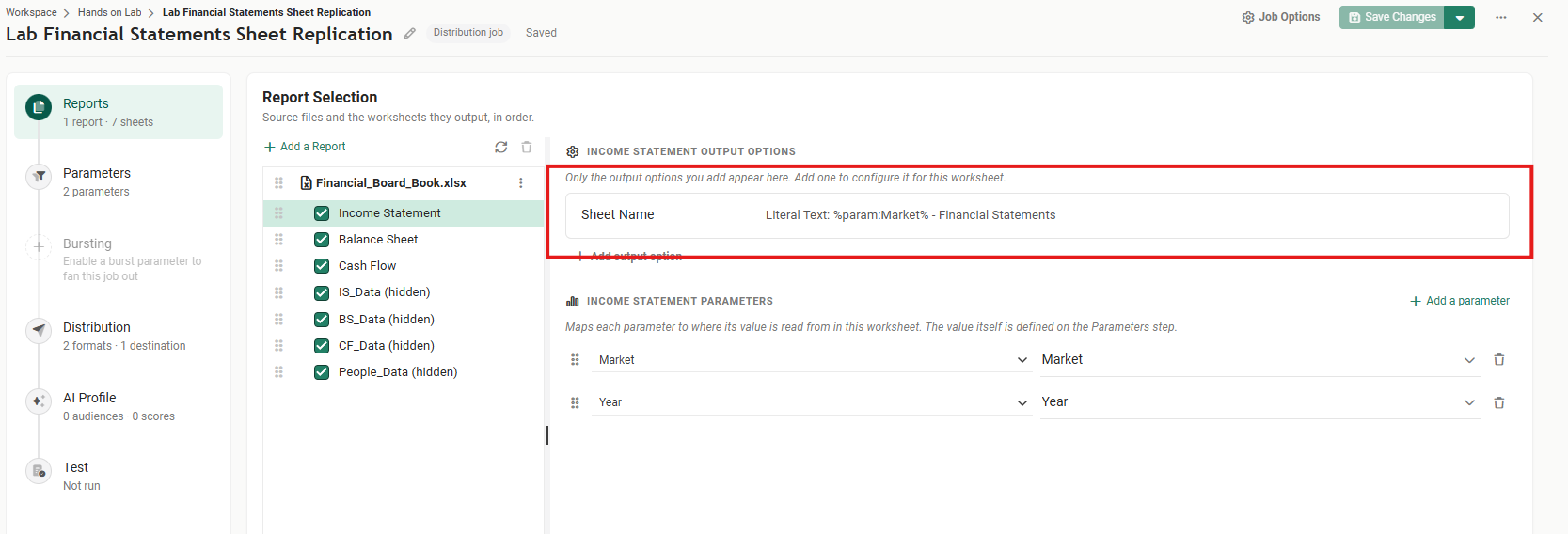Viewport: 1568px width, 534px height.
Task: Click Add a parameter link
Action: [x=1460, y=301]
